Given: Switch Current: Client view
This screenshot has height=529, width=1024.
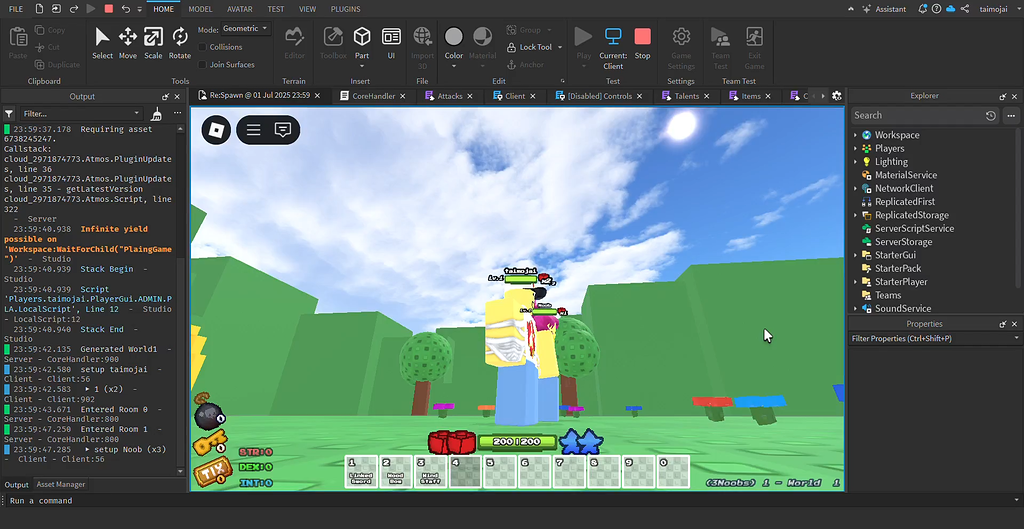Looking at the screenshot, I should point(613,48).
